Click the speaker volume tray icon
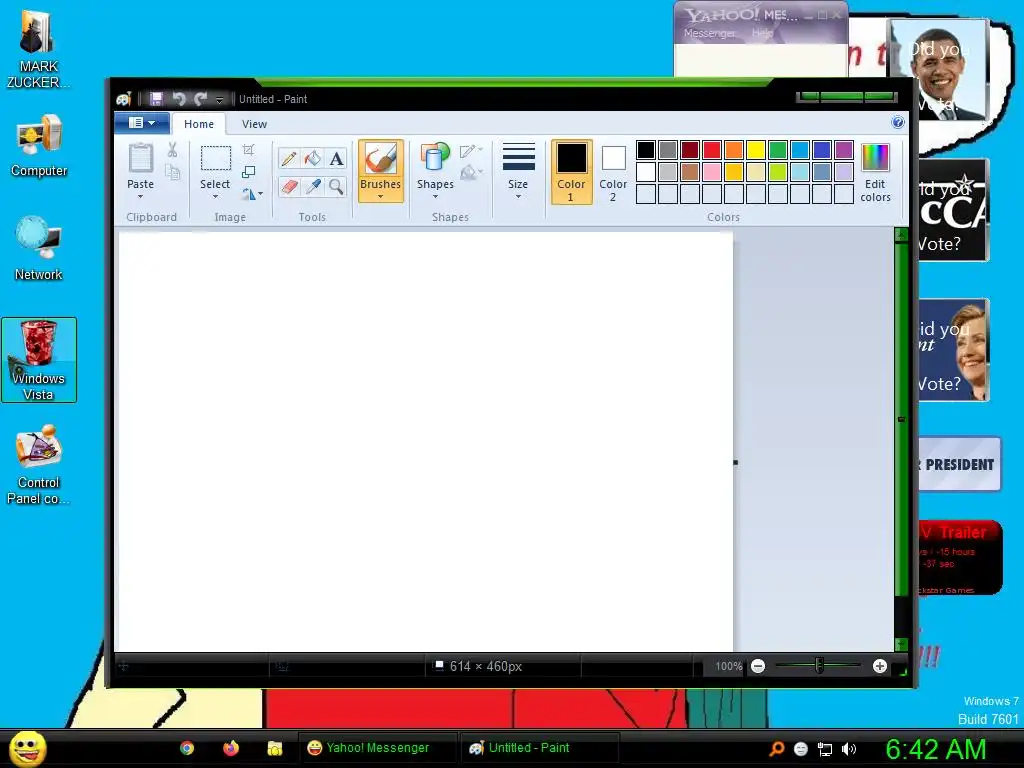This screenshot has height=768, width=1024. (848, 749)
